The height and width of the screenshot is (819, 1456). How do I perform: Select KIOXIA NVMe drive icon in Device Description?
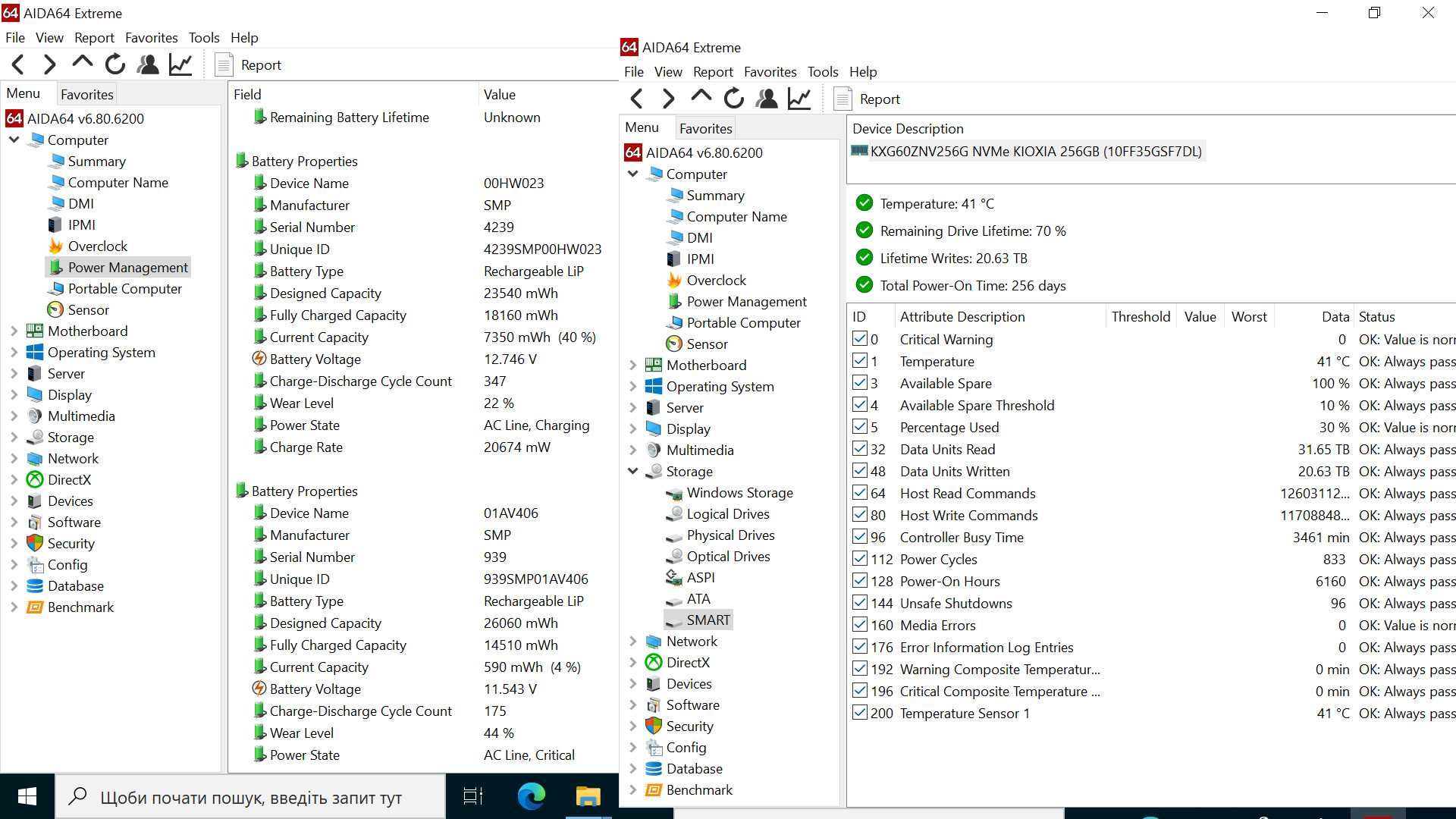click(860, 151)
